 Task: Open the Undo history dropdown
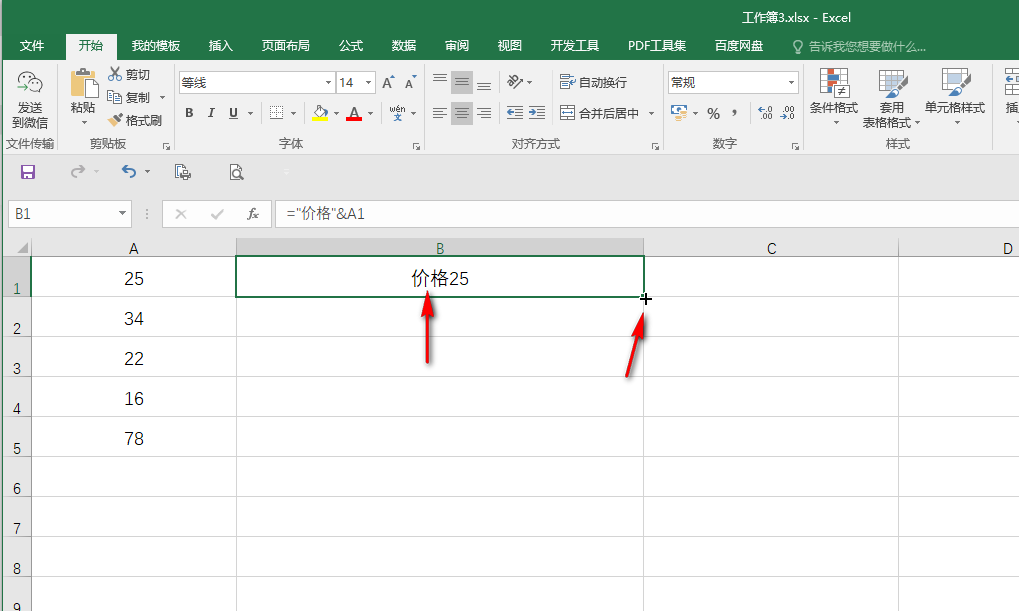click(148, 172)
